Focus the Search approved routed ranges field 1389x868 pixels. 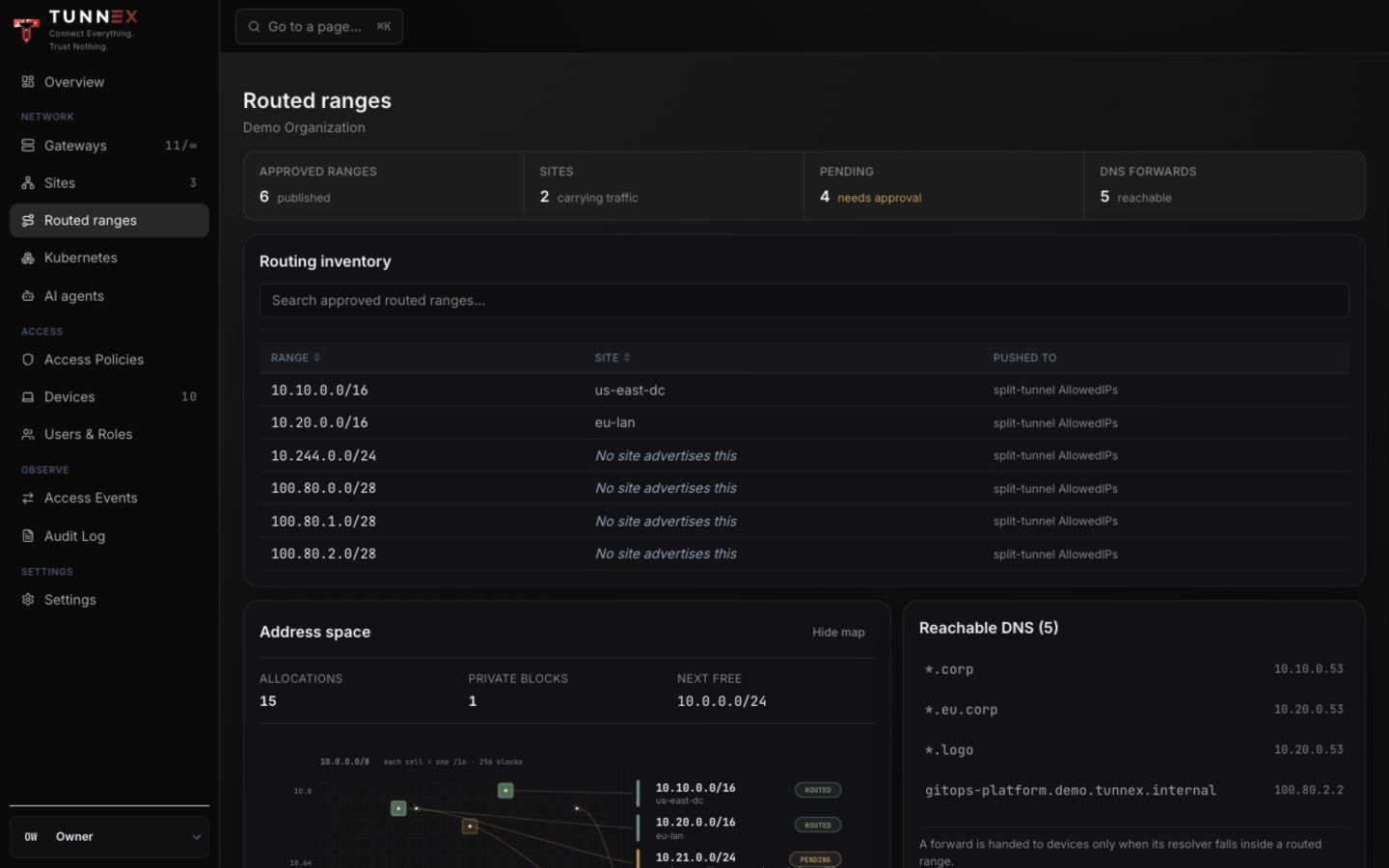(x=803, y=301)
